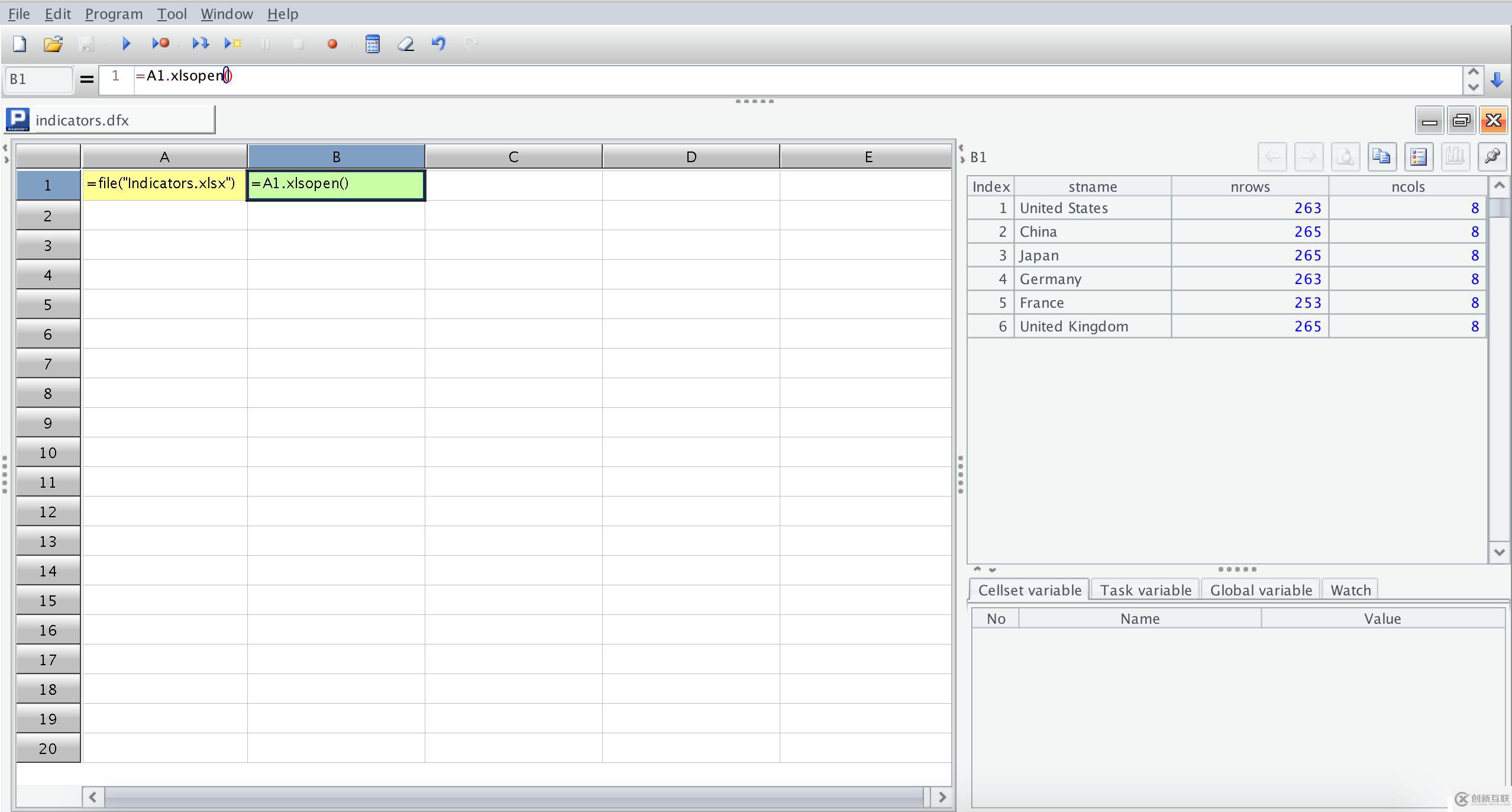The width and height of the screenshot is (1512, 812).
Task: Click the horizontal scrollbar right arrow
Action: click(942, 797)
